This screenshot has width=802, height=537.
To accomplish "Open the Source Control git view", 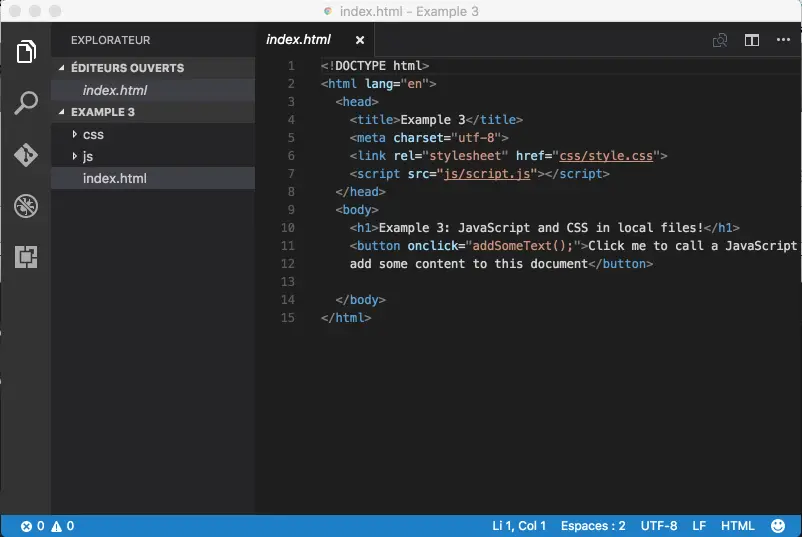I will [x=26, y=154].
